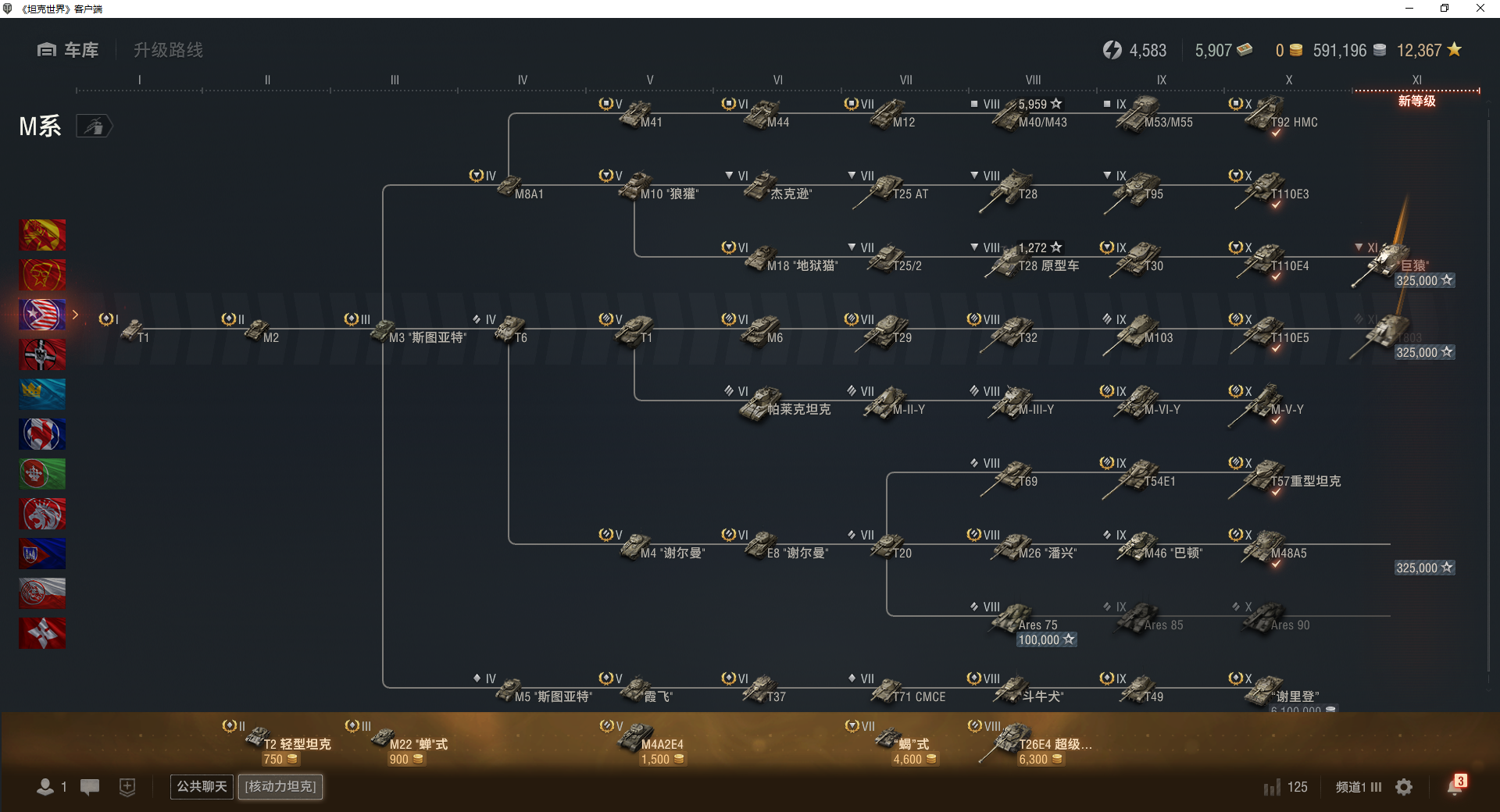Select the USSR nation flag
1500x812 pixels.
[x=42, y=275]
